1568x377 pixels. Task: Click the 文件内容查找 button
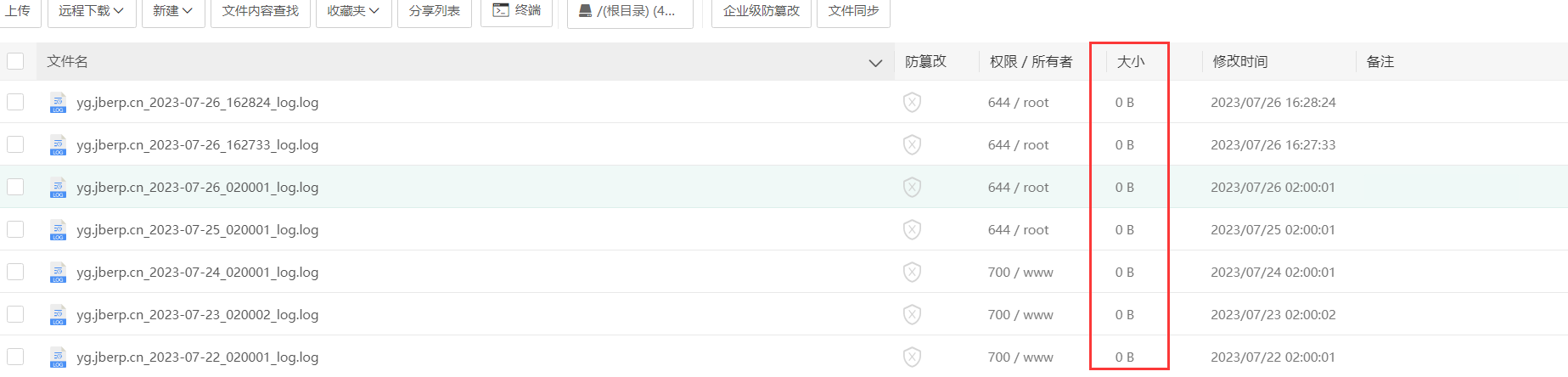point(261,11)
